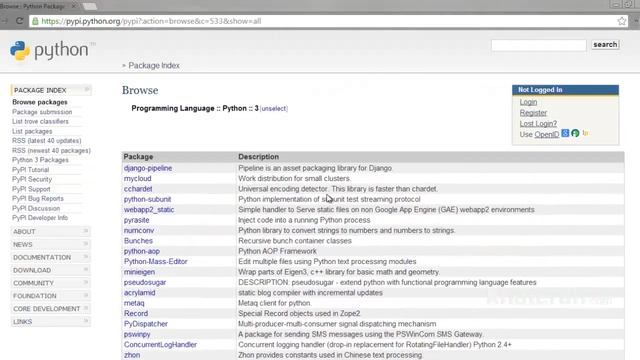Screen dimensions: 640x360
Task: Open the metaq package
Action: tap(134, 303)
